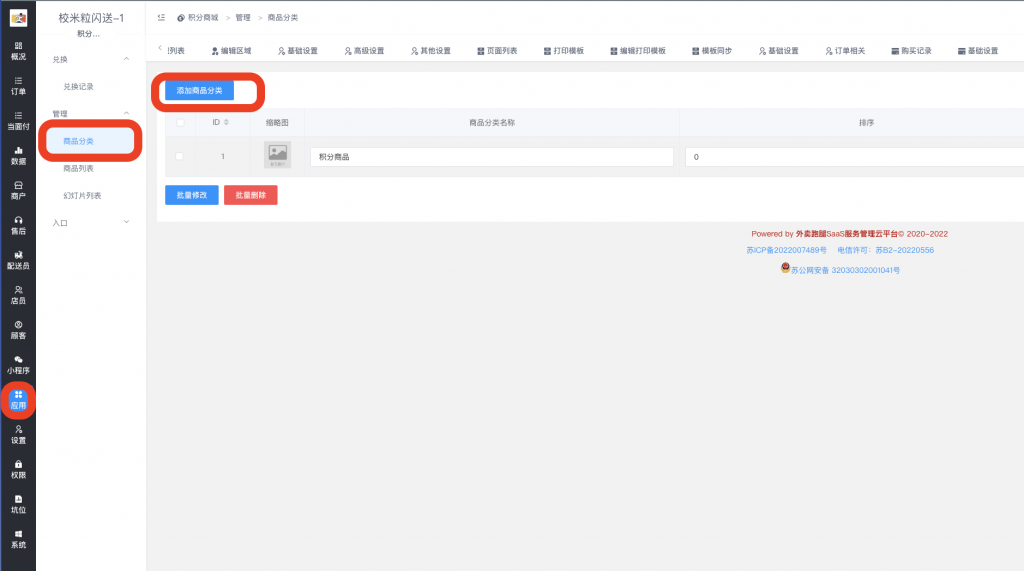
Task: Open the 基础设置 tab right after 编辑区域
Action: pos(298,50)
